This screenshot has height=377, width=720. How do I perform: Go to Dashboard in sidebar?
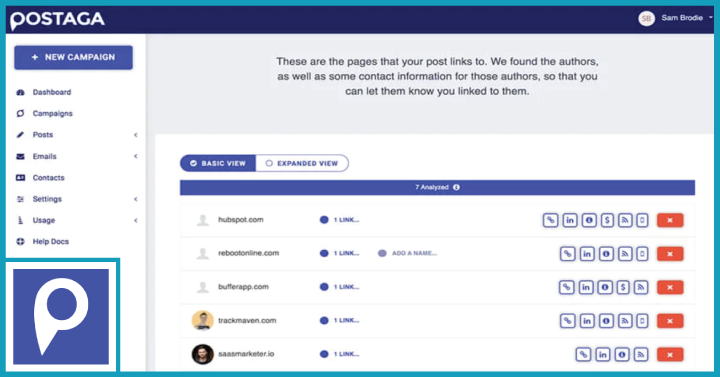pyautogui.click(x=51, y=92)
